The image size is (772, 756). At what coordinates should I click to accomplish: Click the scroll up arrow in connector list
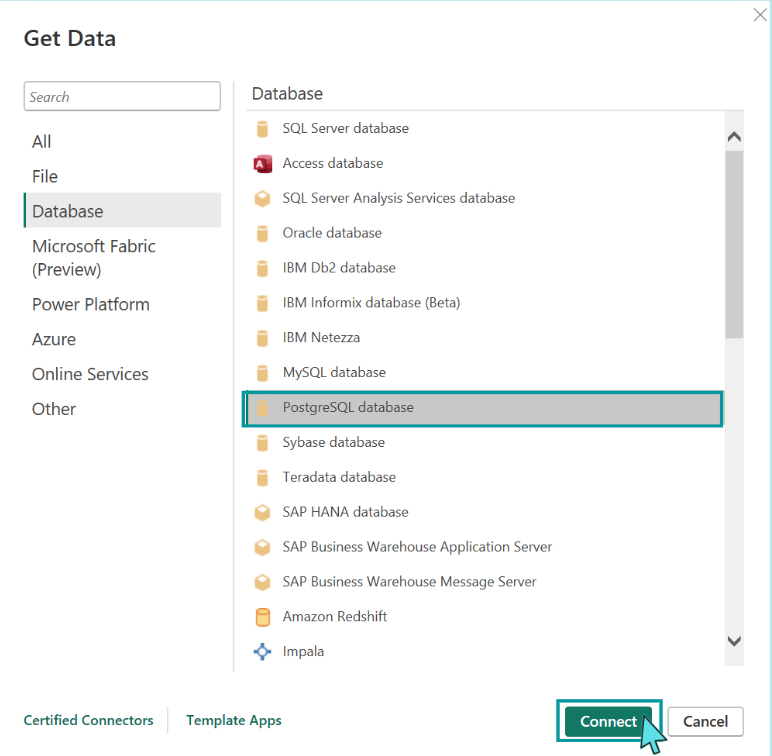734,136
